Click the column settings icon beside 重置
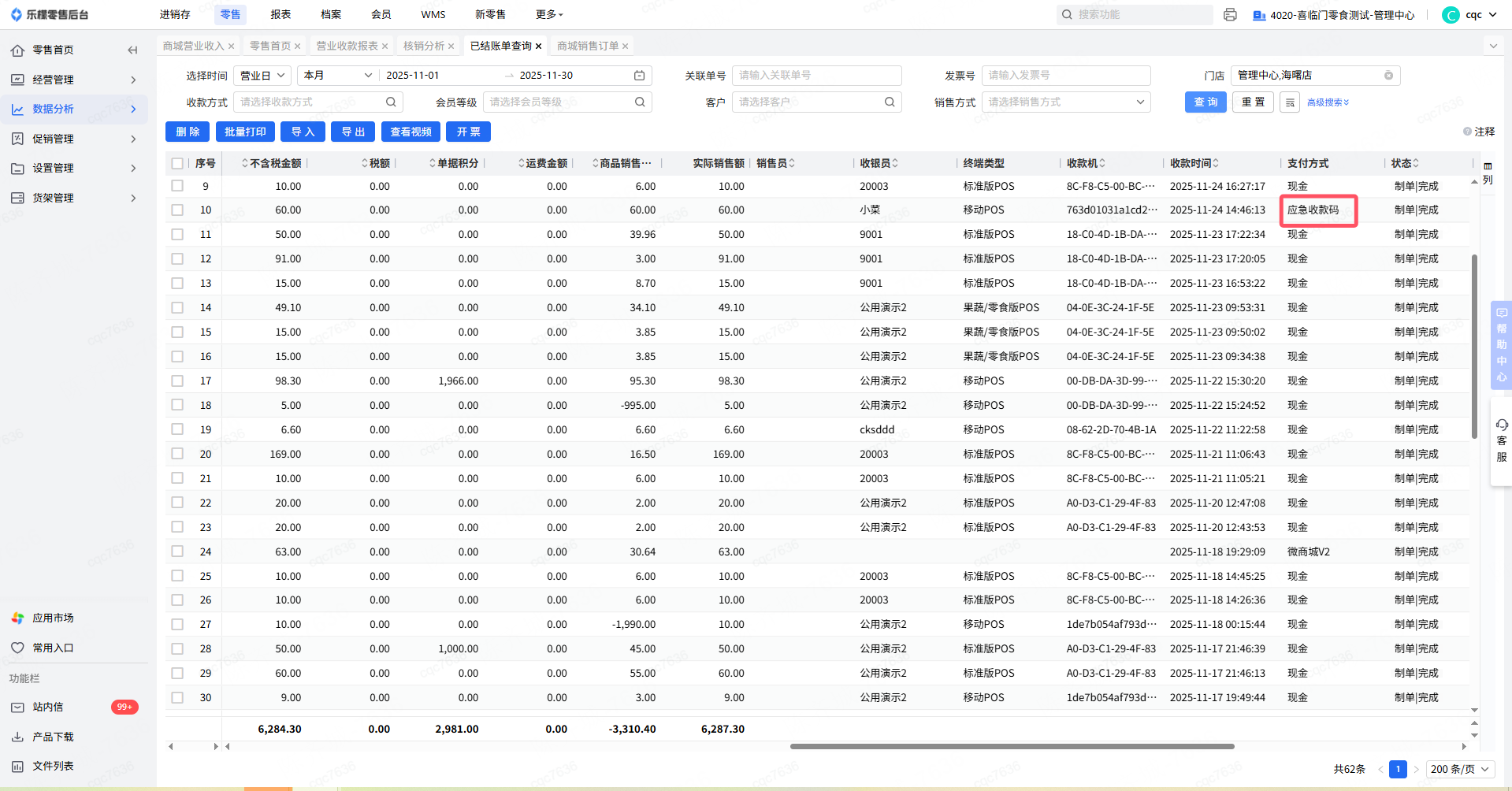This screenshot has width=1512, height=791. click(1290, 102)
